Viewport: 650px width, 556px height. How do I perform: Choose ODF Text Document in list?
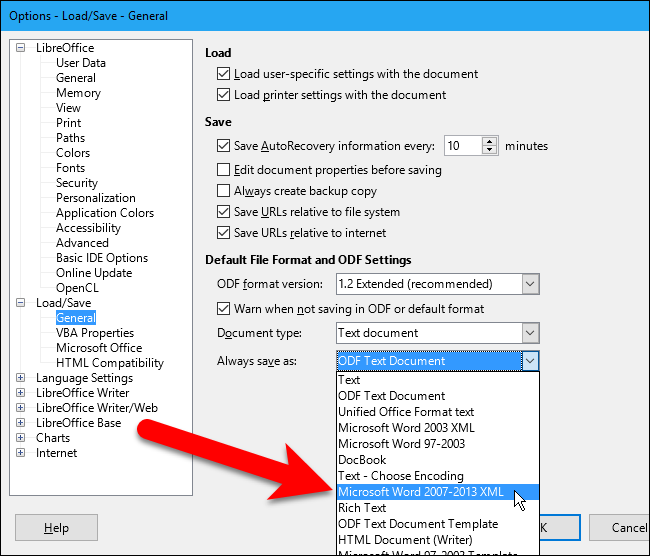(x=437, y=396)
